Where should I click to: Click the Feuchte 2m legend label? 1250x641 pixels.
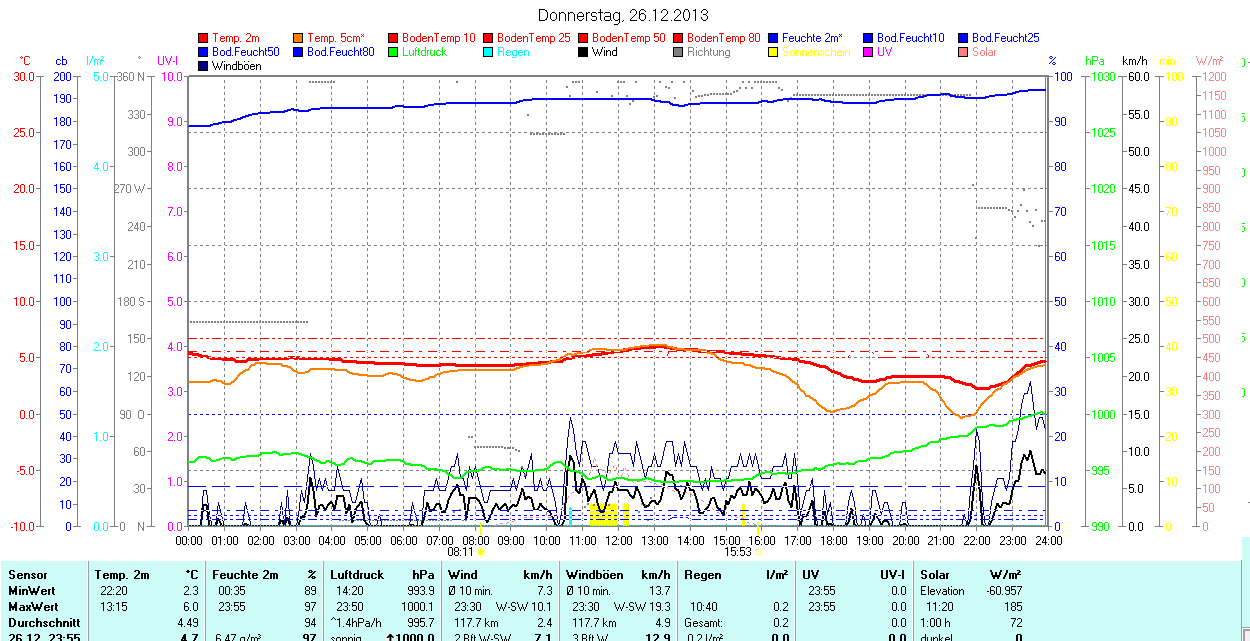812,38
